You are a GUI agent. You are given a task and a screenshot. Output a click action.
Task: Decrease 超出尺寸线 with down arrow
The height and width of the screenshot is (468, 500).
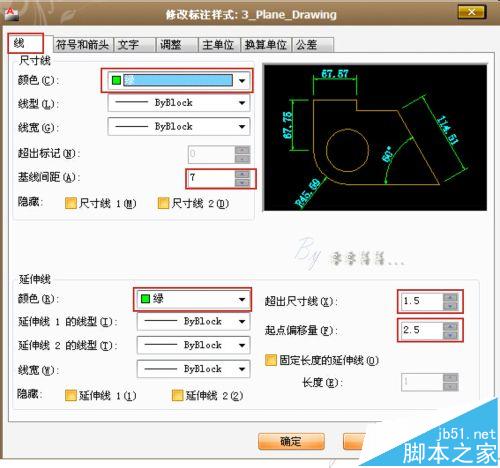[x=451, y=306]
